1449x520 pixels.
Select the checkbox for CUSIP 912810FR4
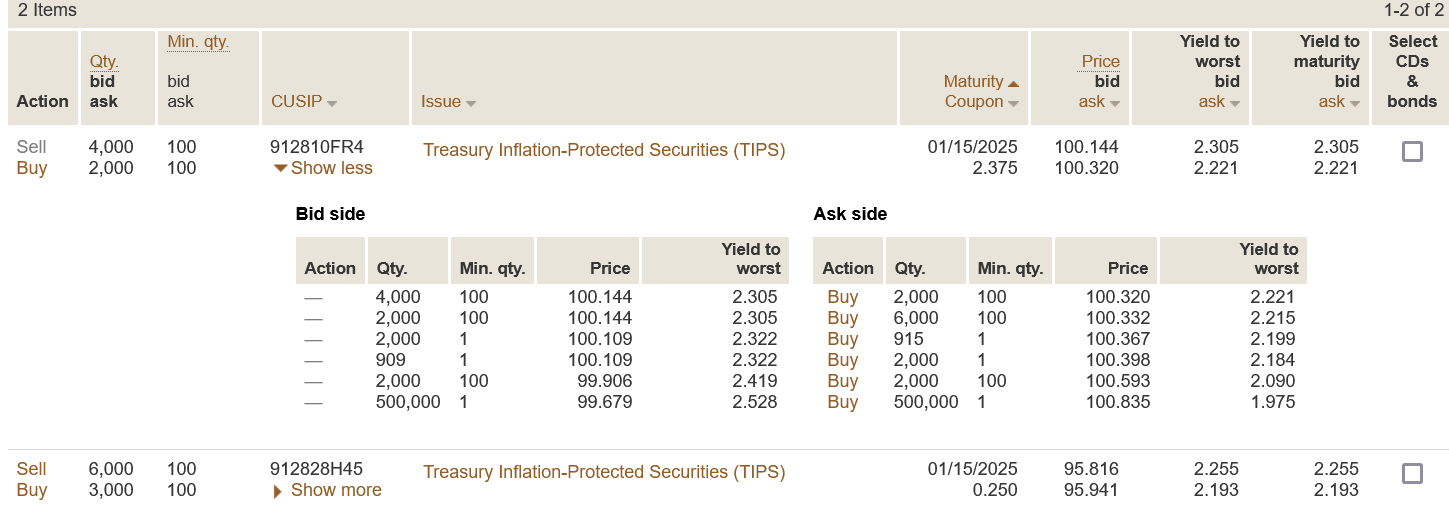tap(1412, 152)
